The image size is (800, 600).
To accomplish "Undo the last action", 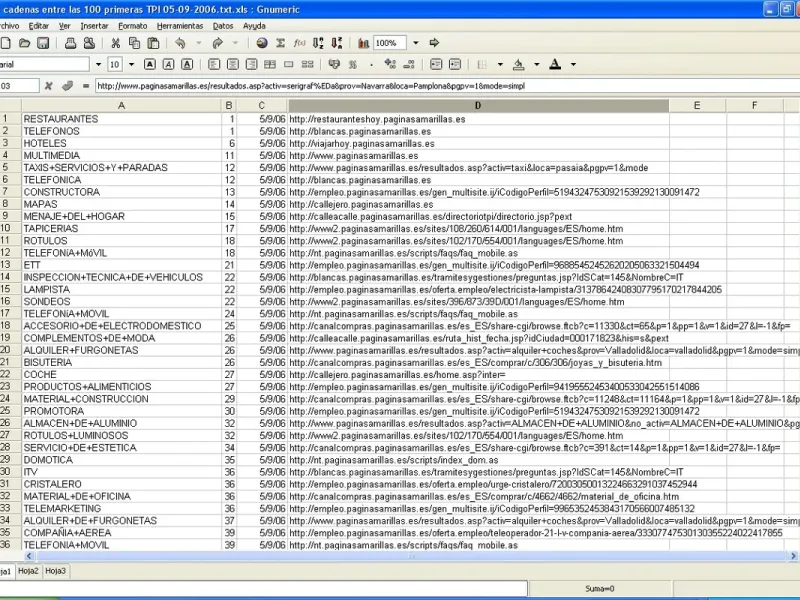I will [x=180, y=43].
